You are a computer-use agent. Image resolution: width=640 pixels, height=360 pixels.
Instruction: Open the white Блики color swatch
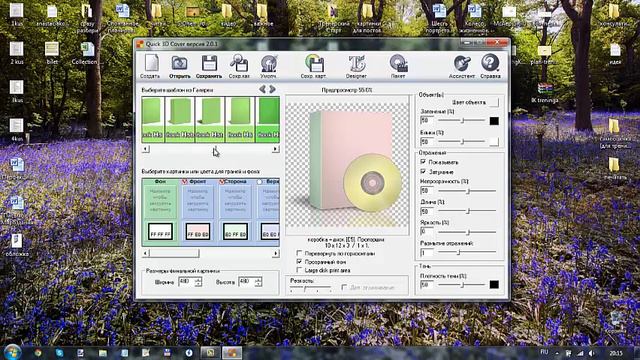(x=494, y=142)
